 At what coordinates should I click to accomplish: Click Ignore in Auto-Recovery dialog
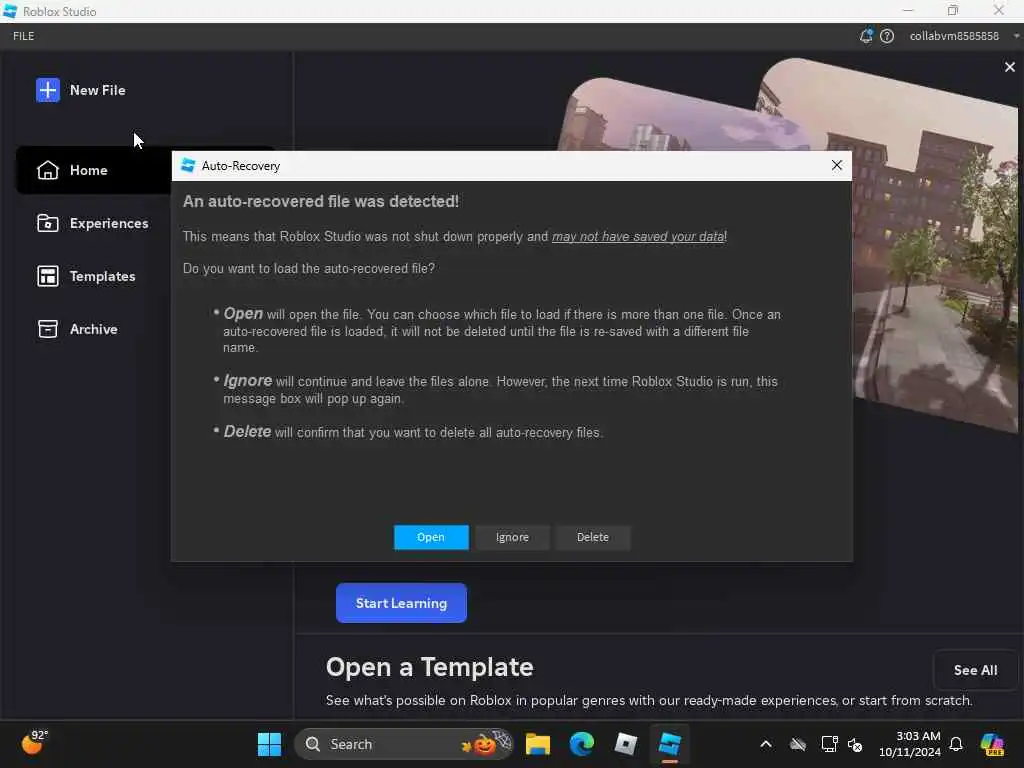tap(512, 537)
